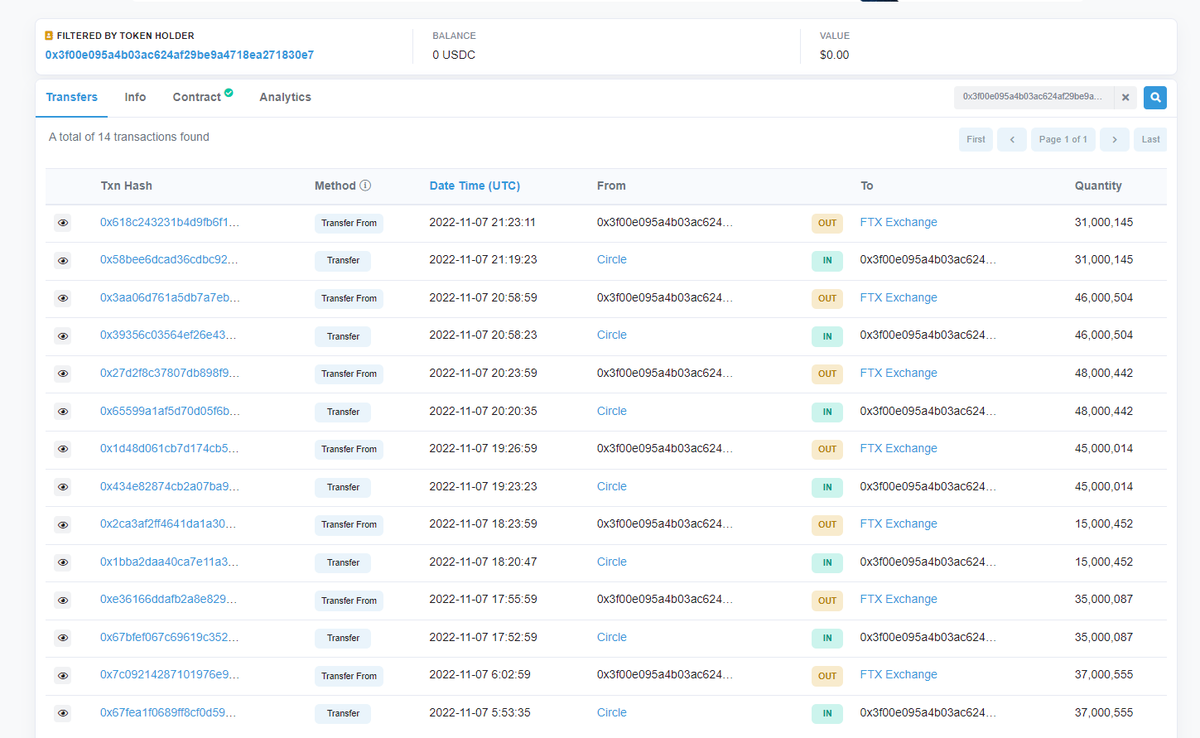
Task: Open transaction 0x3aa06d761a5db7a7eb hash link
Action: coord(170,298)
